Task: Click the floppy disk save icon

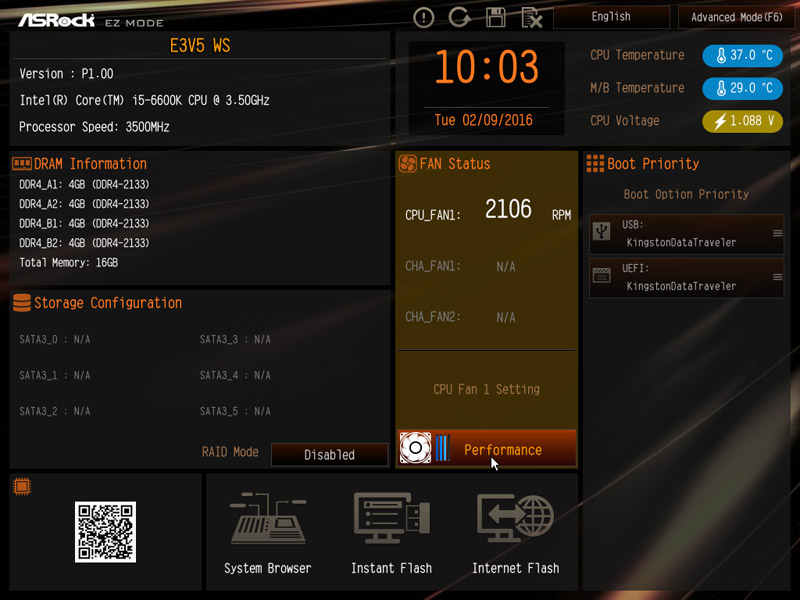Action: 495,18
